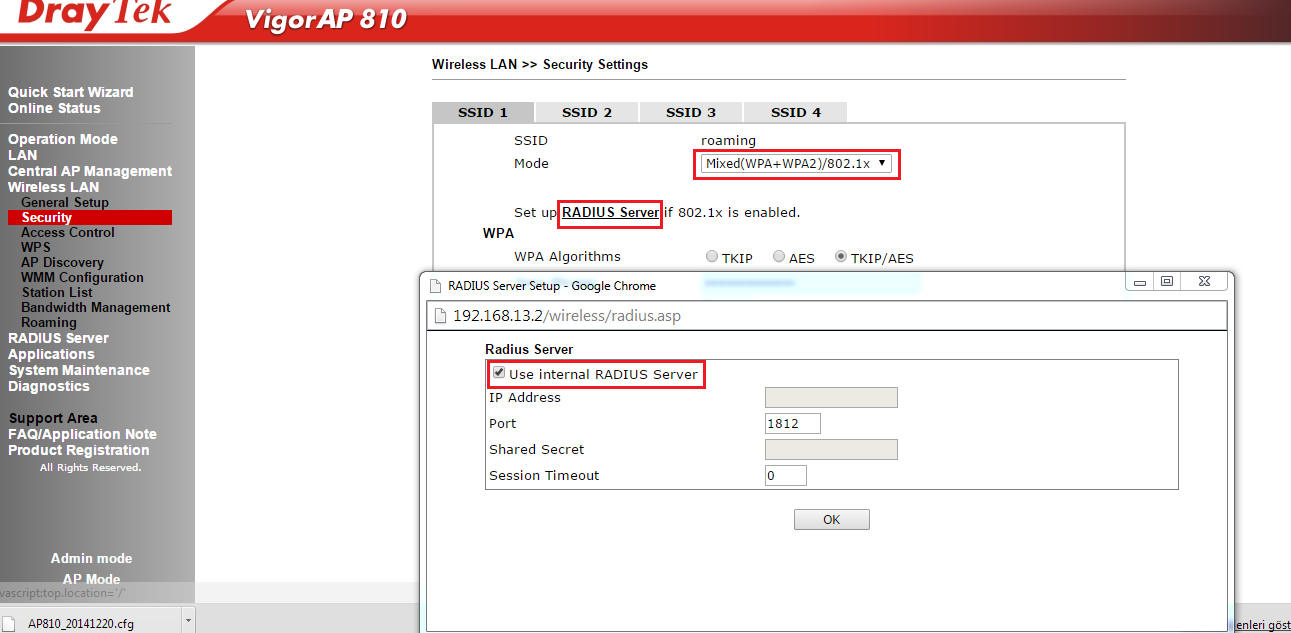Click the page icon in the popup address bar
The height and width of the screenshot is (633, 1291).
pos(441,316)
